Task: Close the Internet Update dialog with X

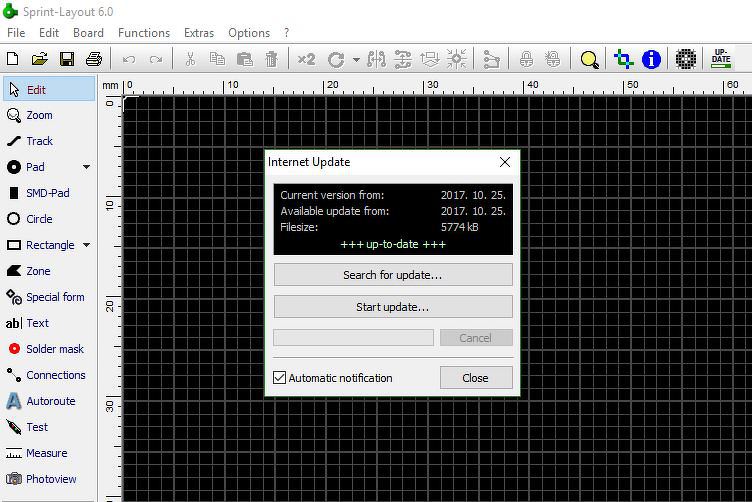Action: (505, 162)
